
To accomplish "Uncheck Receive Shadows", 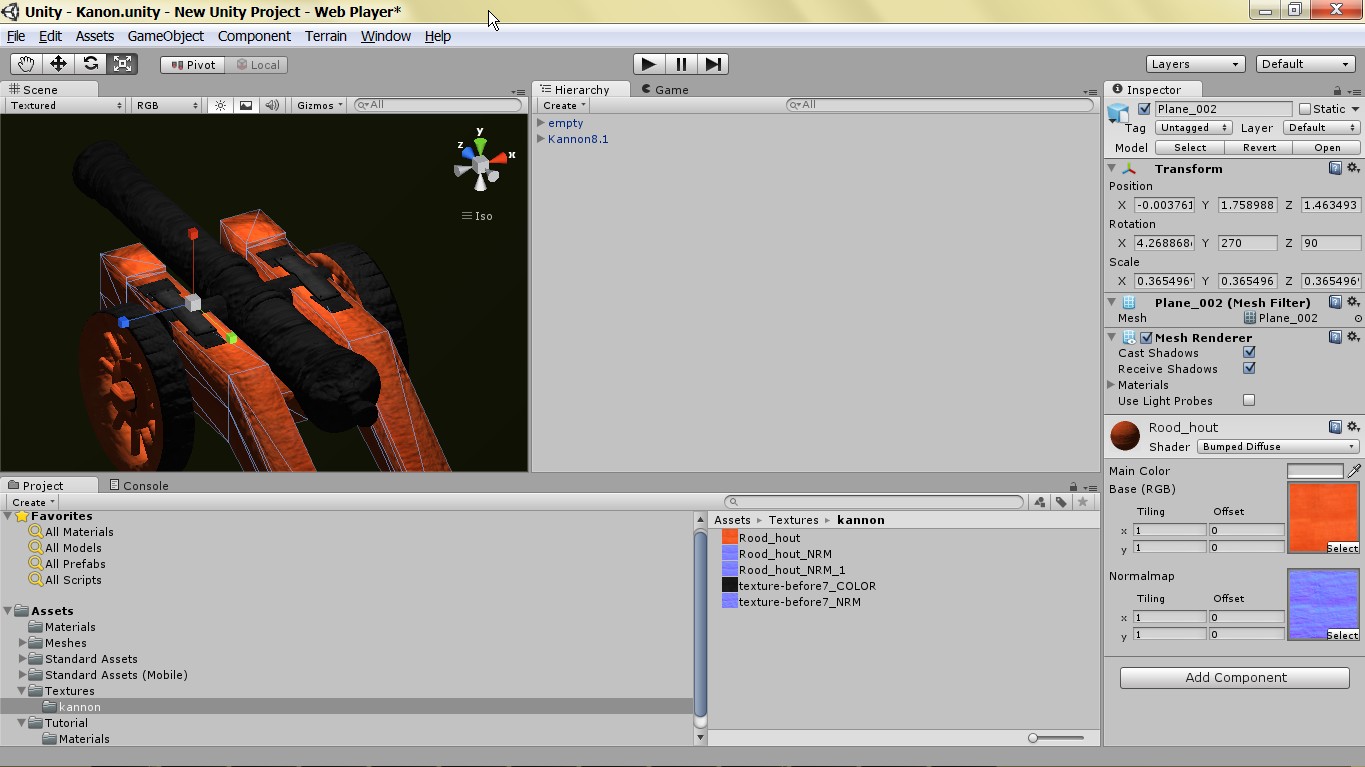I will [x=1249, y=369].
